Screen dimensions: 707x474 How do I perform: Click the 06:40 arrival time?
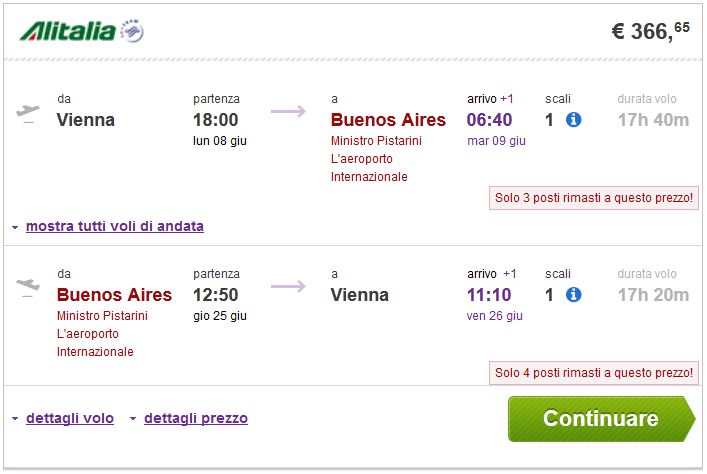point(490,120)
